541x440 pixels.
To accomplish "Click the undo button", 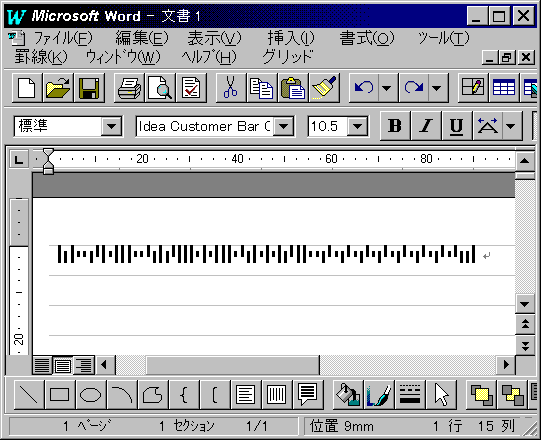I will coord(364,88).
